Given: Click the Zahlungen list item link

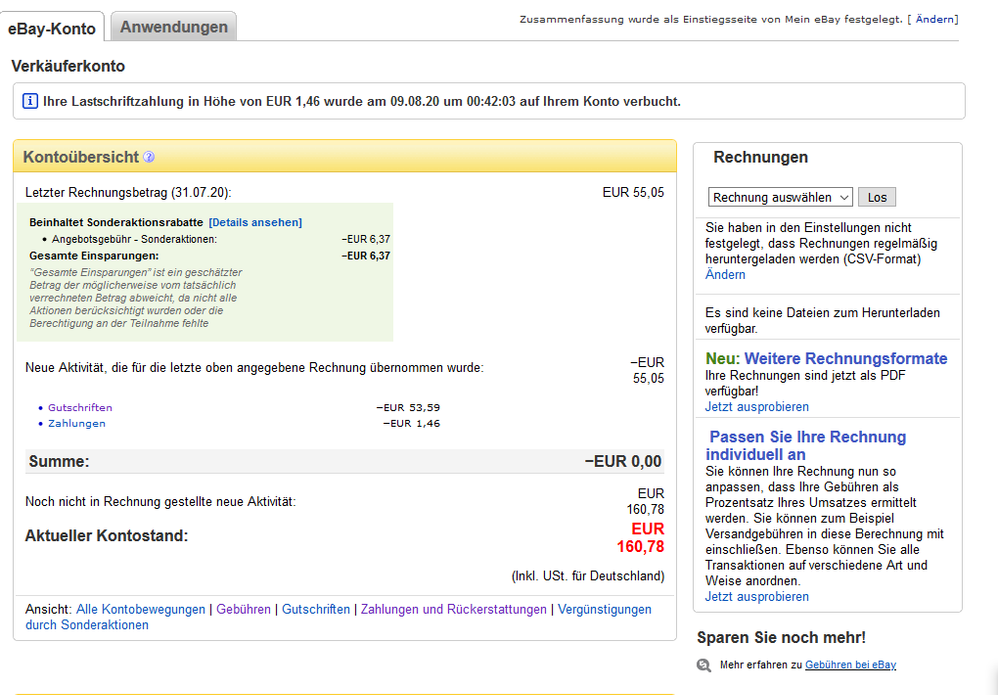Looking at the screenshot, I should [x=76, y=423].
